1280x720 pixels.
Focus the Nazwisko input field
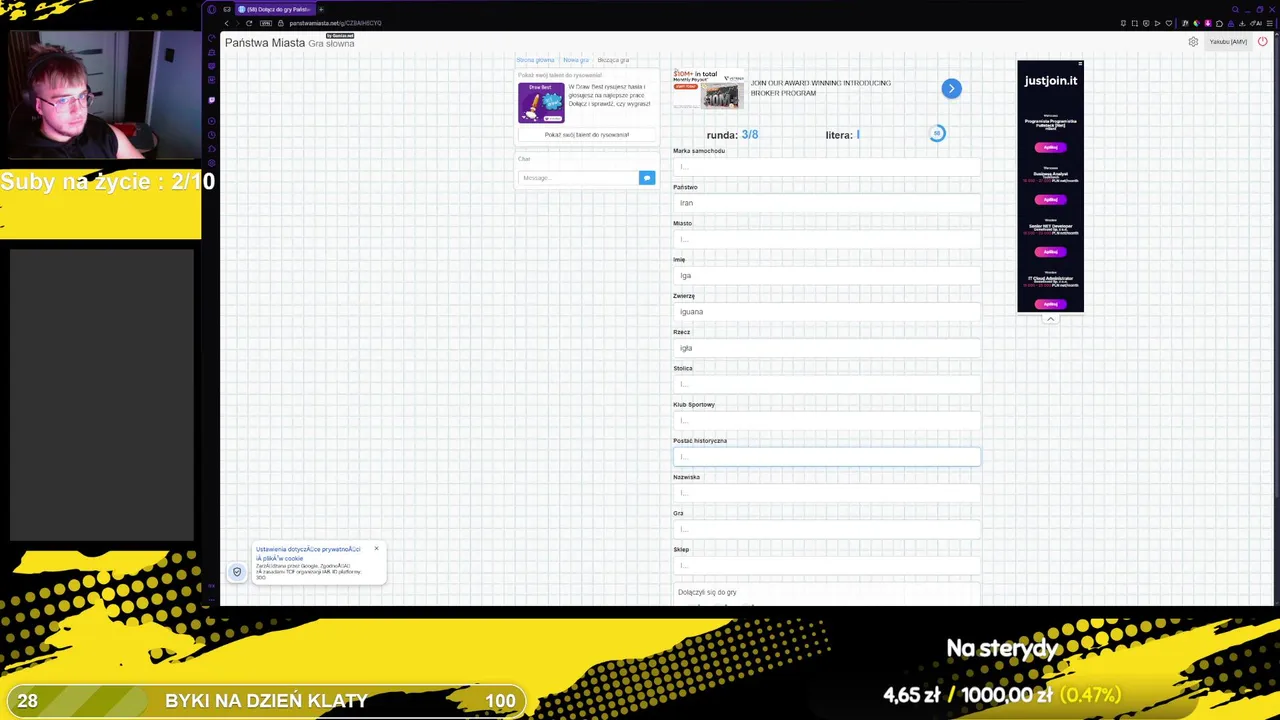[826, 492]
